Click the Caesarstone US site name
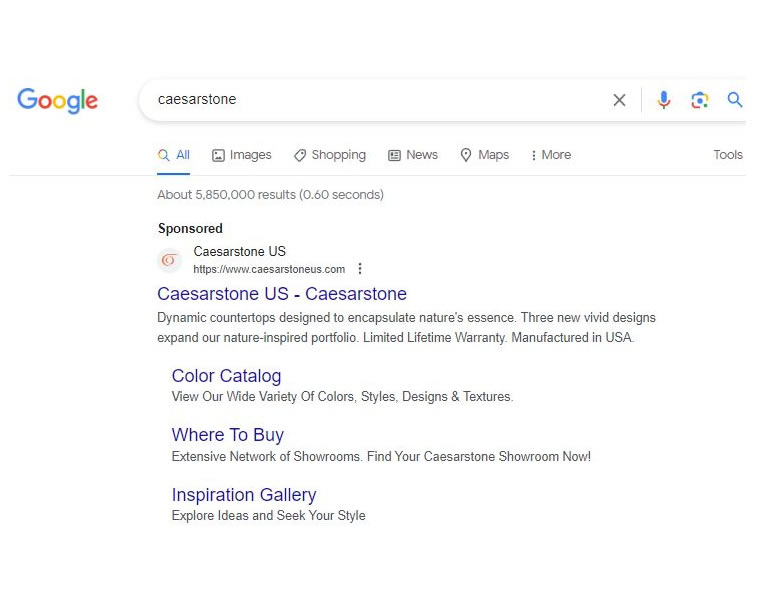The width and height of the screenshot is (775, 600). [x=239, y=252]
